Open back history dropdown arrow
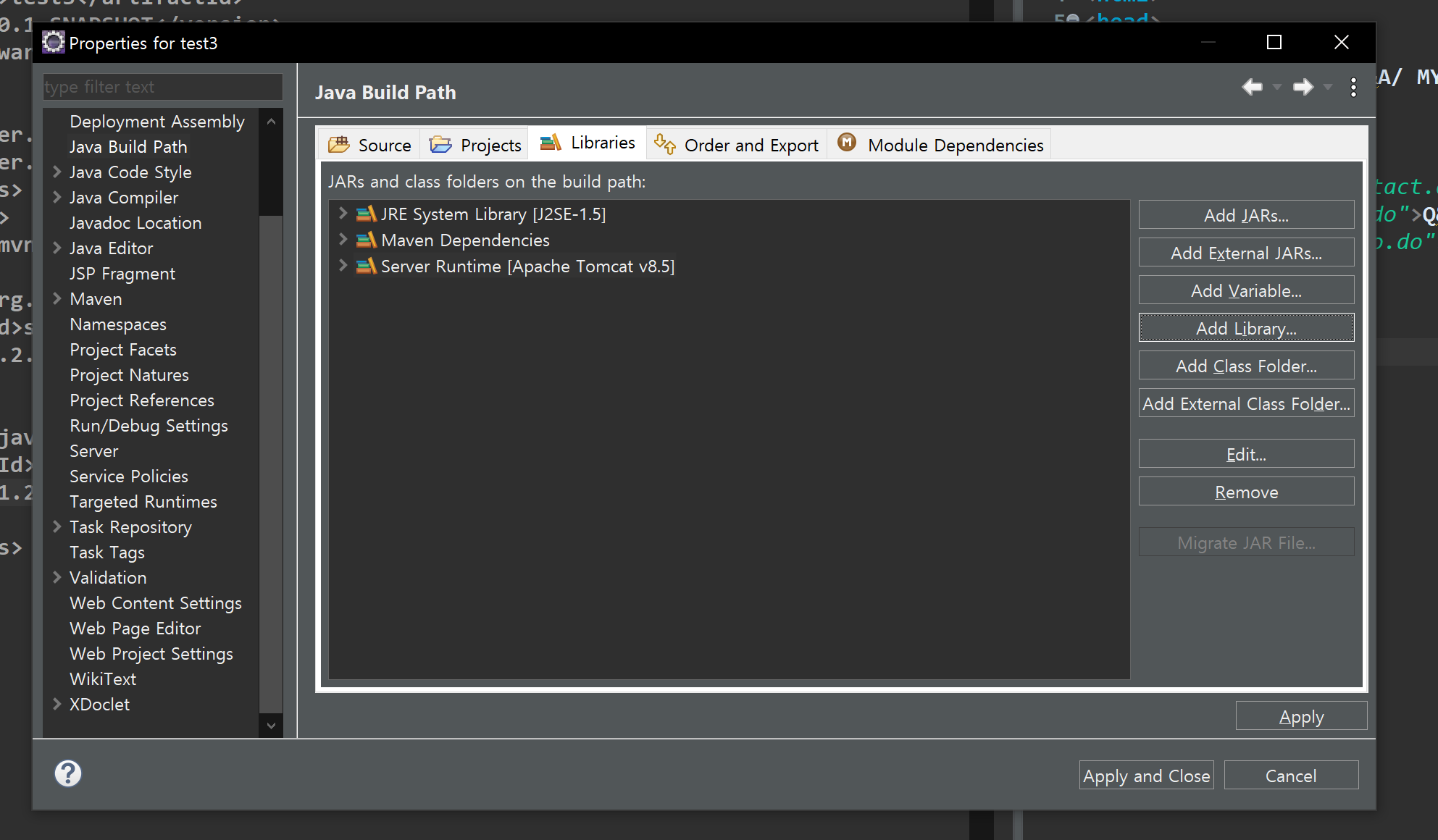Screen dimensions: 1438x840 click(1276, 88)
